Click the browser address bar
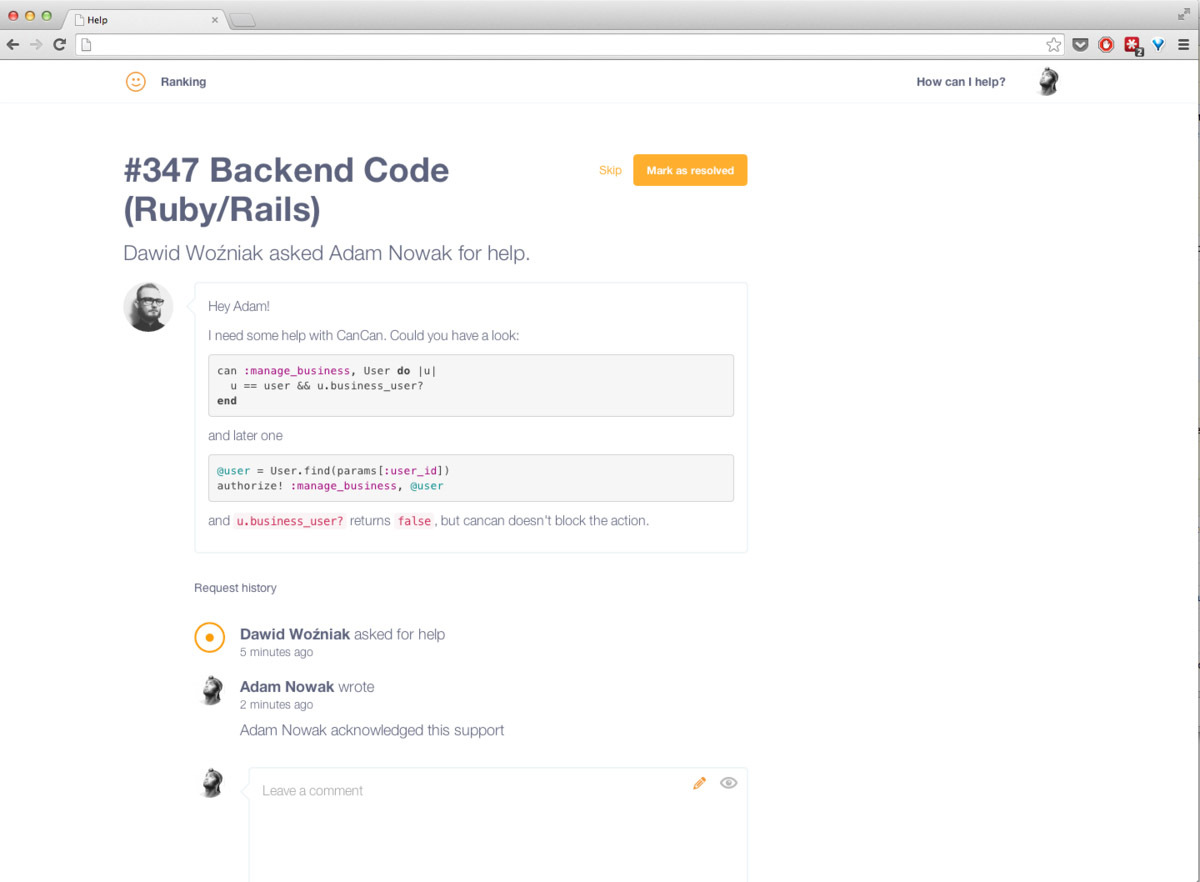1200x882 pixels. [x=560, y=44]
